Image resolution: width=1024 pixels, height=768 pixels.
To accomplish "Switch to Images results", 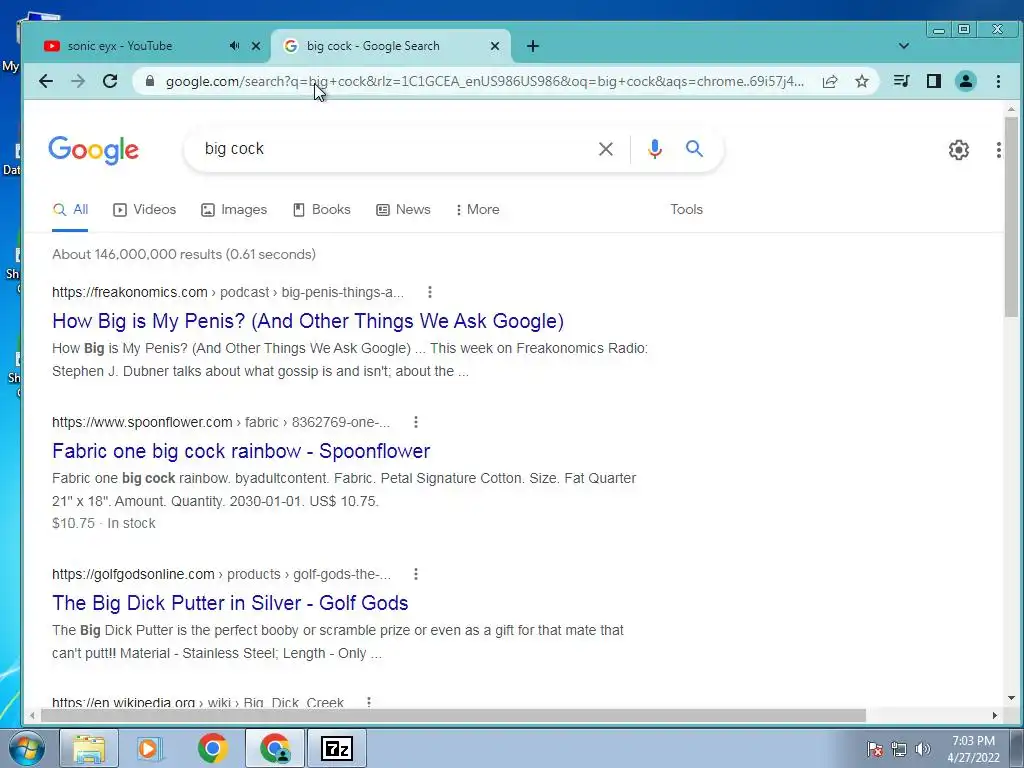I will (234, 210).
